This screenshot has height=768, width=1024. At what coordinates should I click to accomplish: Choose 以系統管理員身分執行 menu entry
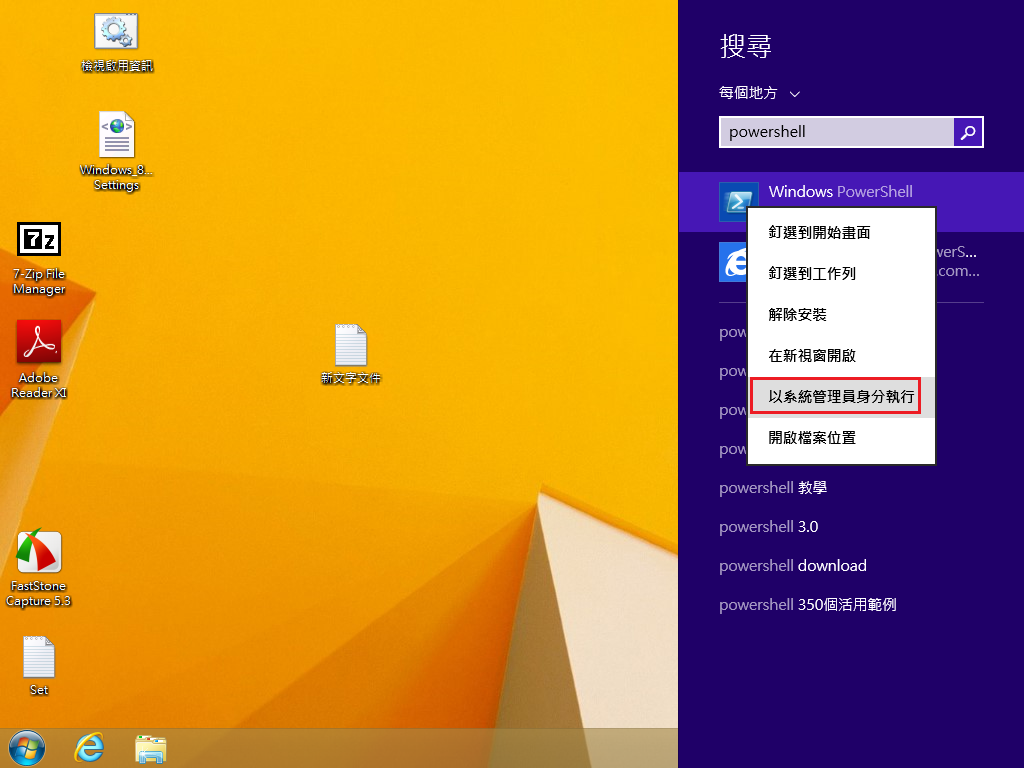coord(841,396)
